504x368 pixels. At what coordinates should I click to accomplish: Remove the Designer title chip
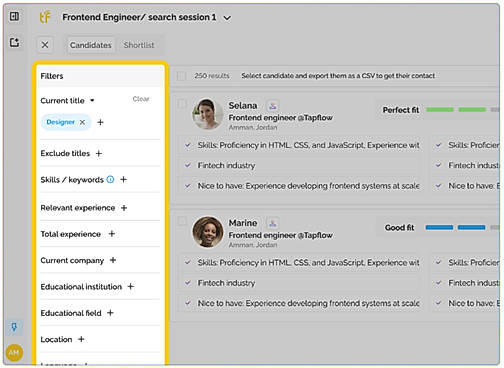tap(82, 122)
